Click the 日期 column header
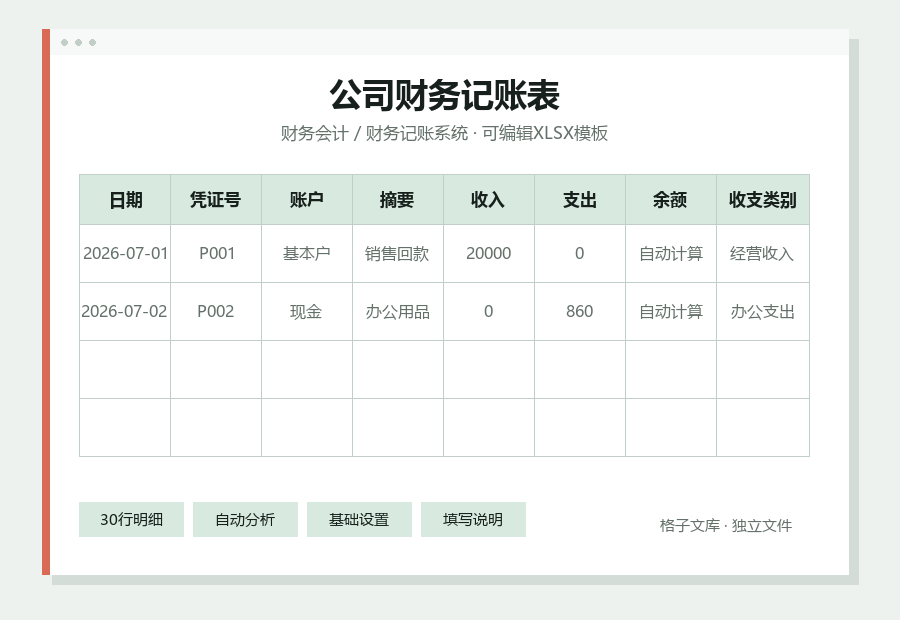This screenshot has width=900, height=620. [x=125, y=200]
